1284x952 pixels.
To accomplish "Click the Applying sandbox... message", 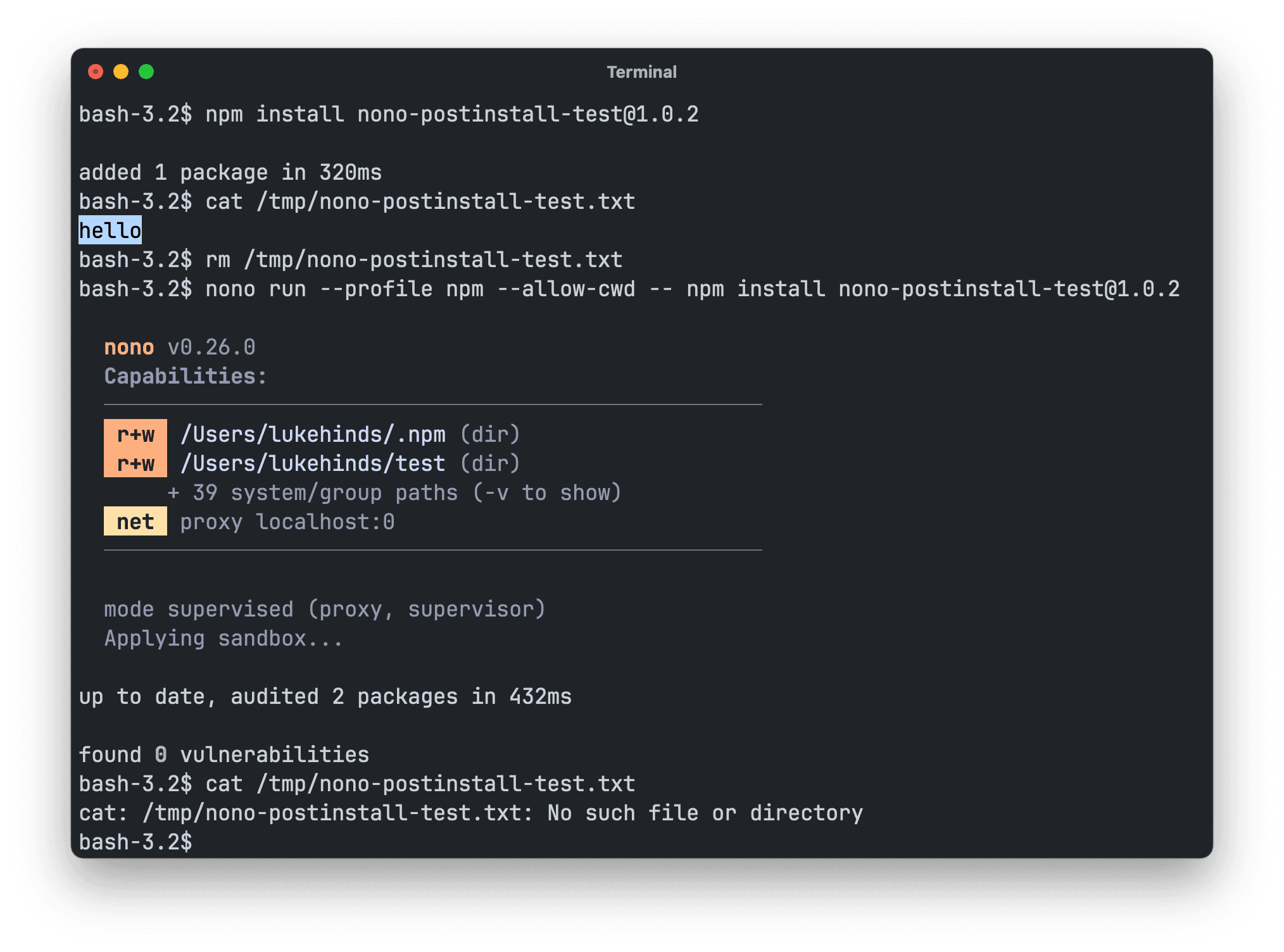I will [223, 638].
